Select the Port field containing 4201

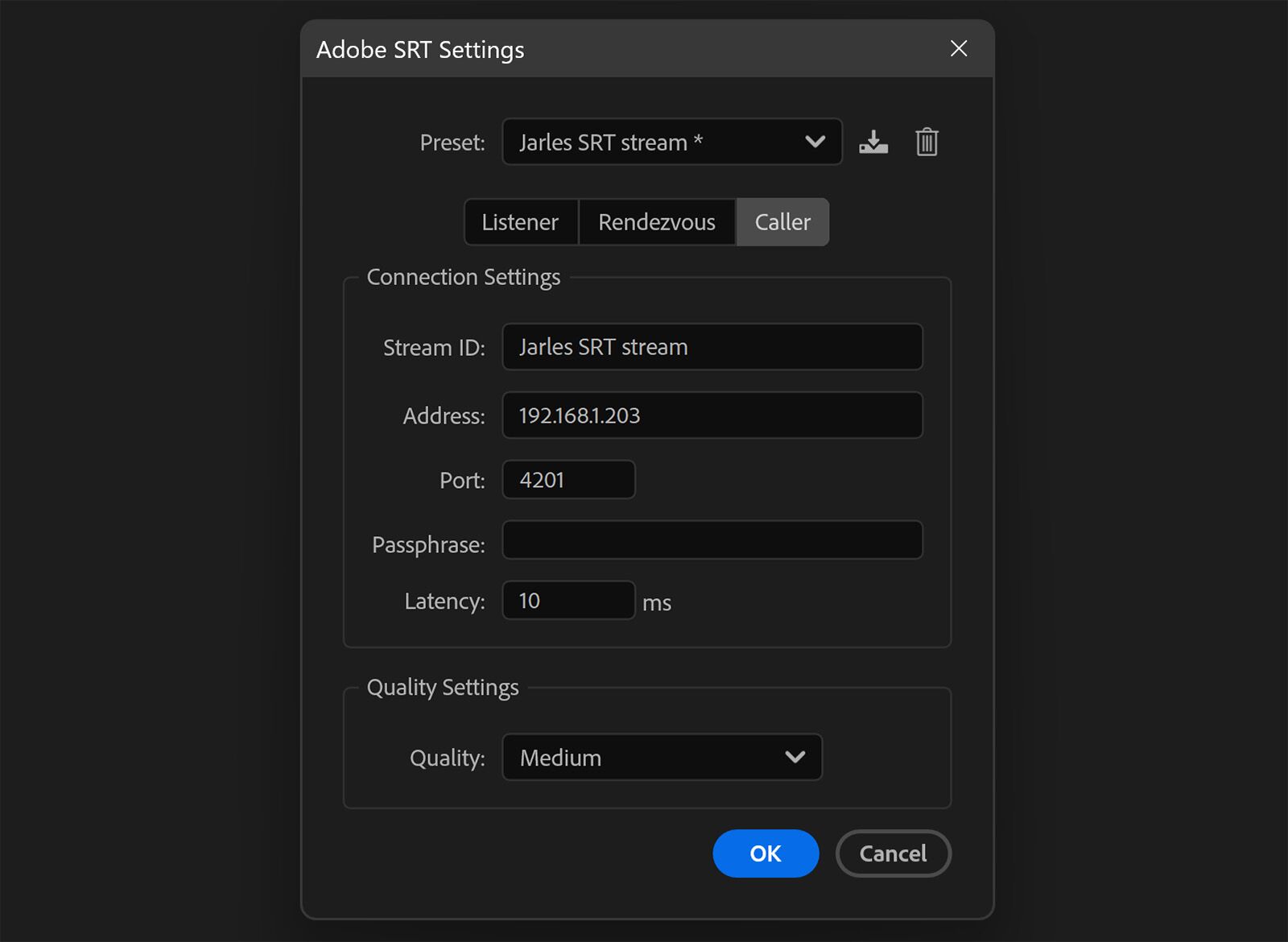pyautogui.click(x=568, y=479)
